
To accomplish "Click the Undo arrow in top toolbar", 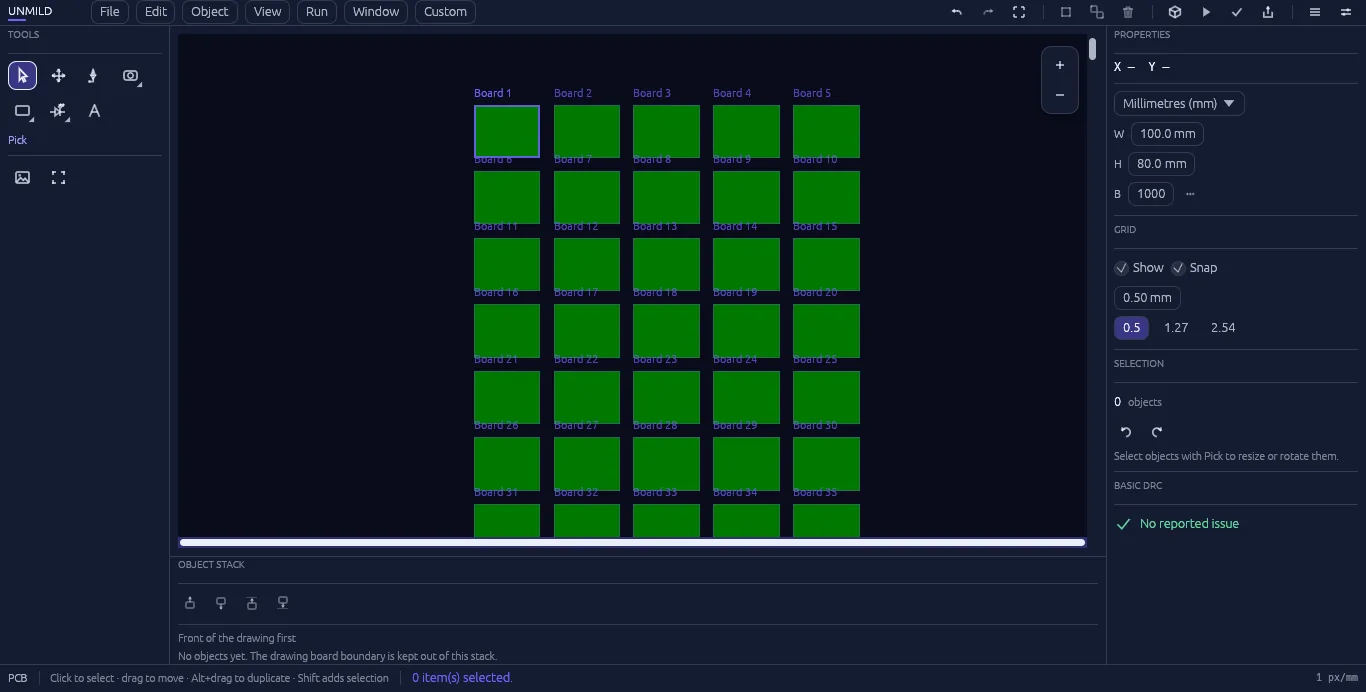I will [x=957, y=12].
